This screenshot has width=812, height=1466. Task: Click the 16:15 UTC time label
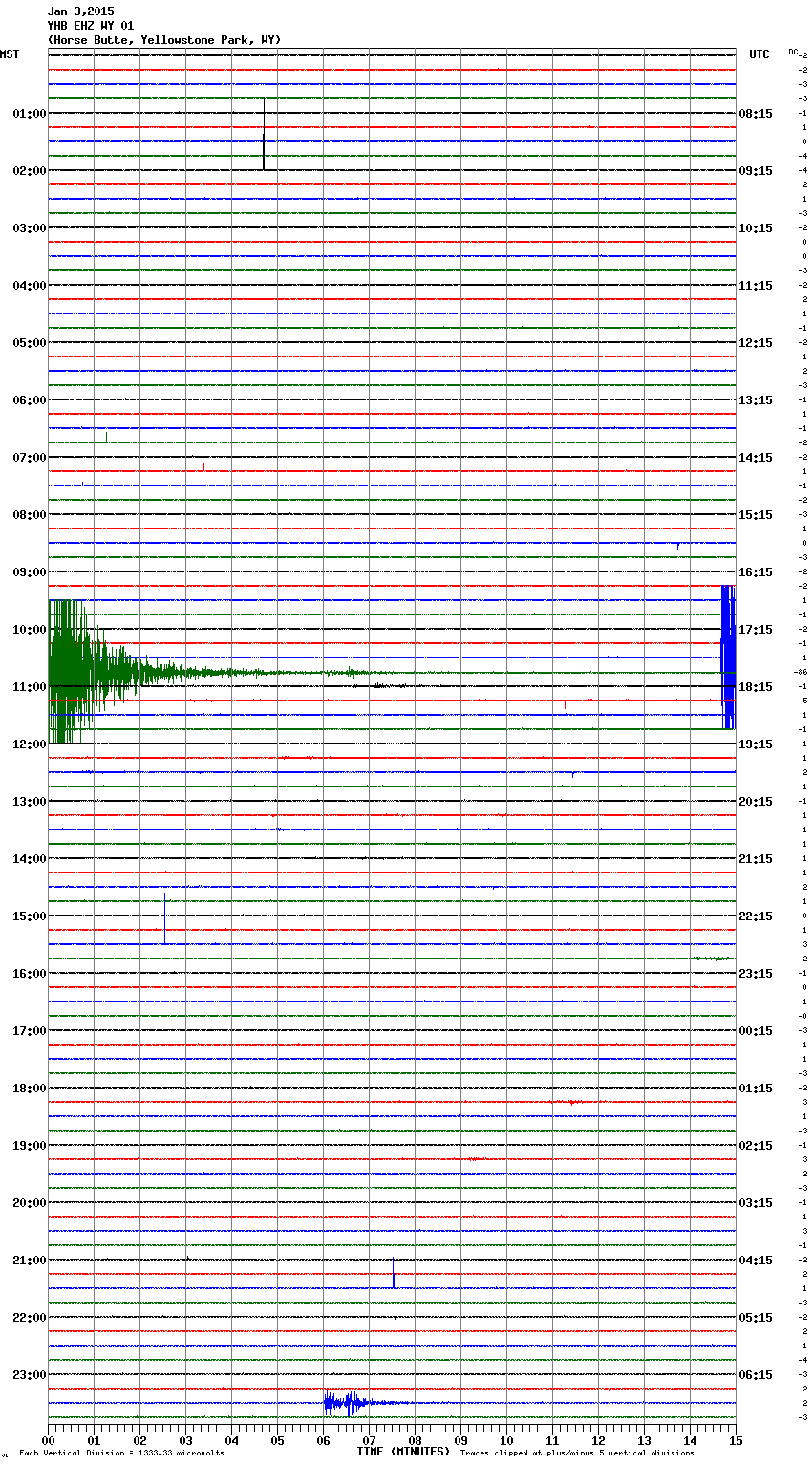(x=756, y=572)
